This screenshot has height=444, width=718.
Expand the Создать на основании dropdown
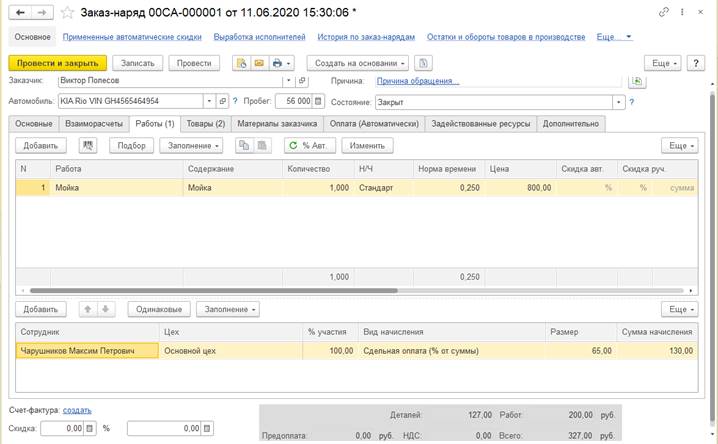[357, 63]
